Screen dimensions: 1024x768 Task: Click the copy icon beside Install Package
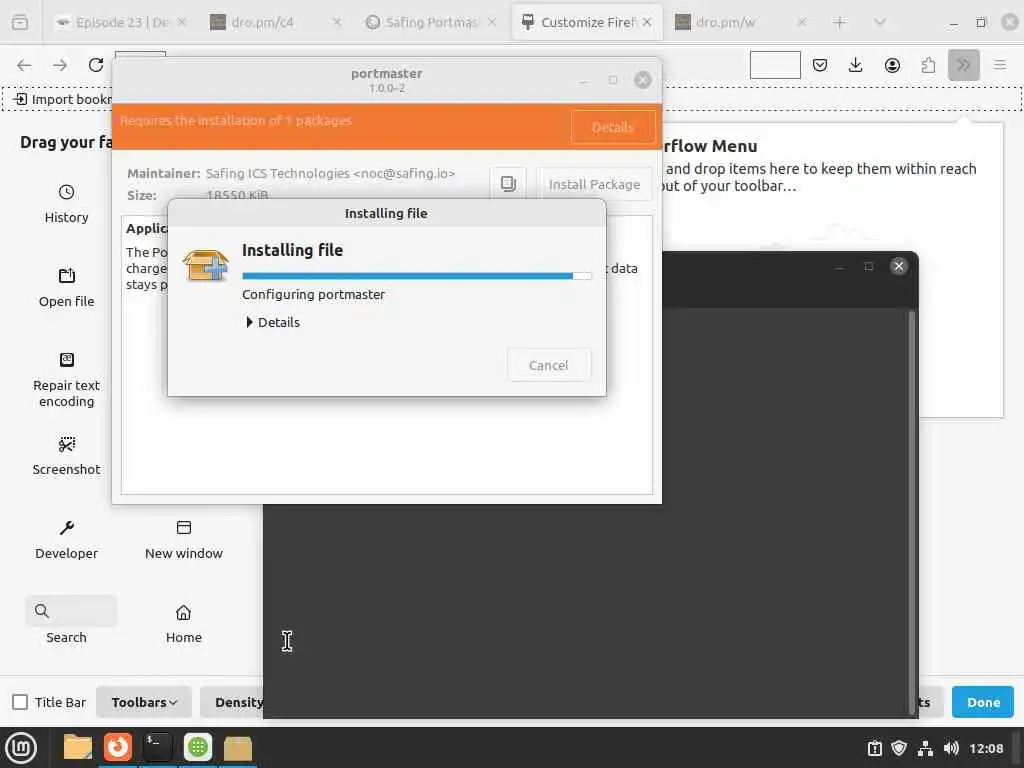508,184
